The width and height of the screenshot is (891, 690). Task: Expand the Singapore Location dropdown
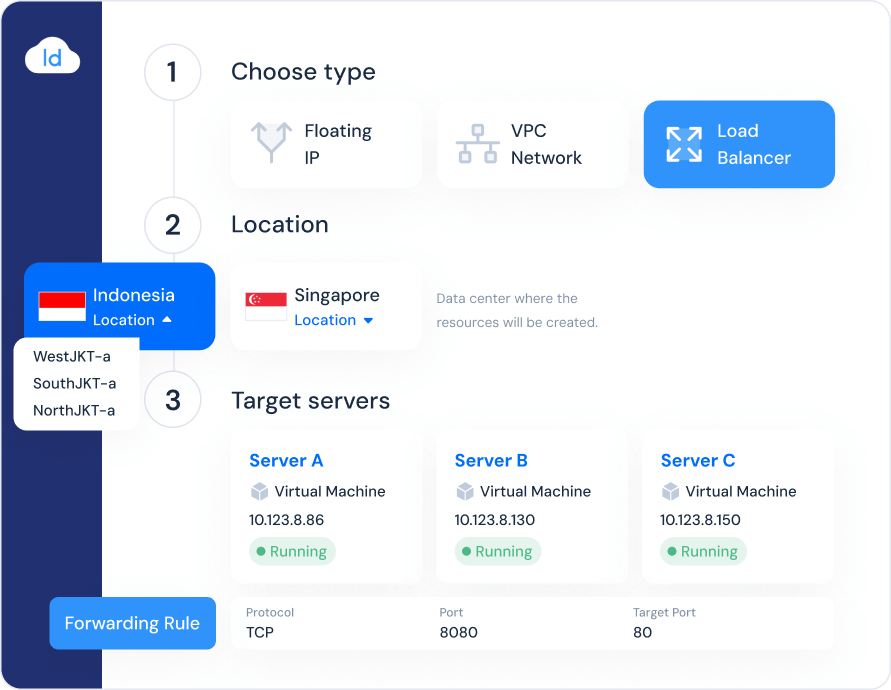point(333,320)
